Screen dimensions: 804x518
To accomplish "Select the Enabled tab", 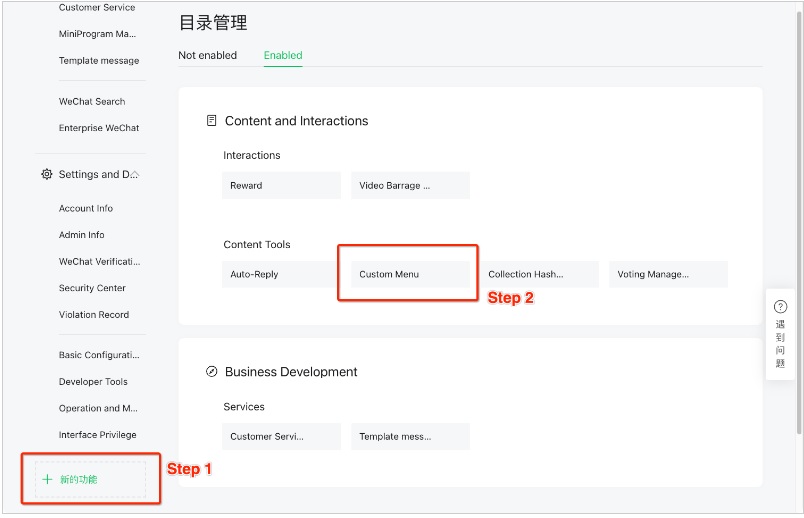I will pyautogui.click(x=283, y=56).
